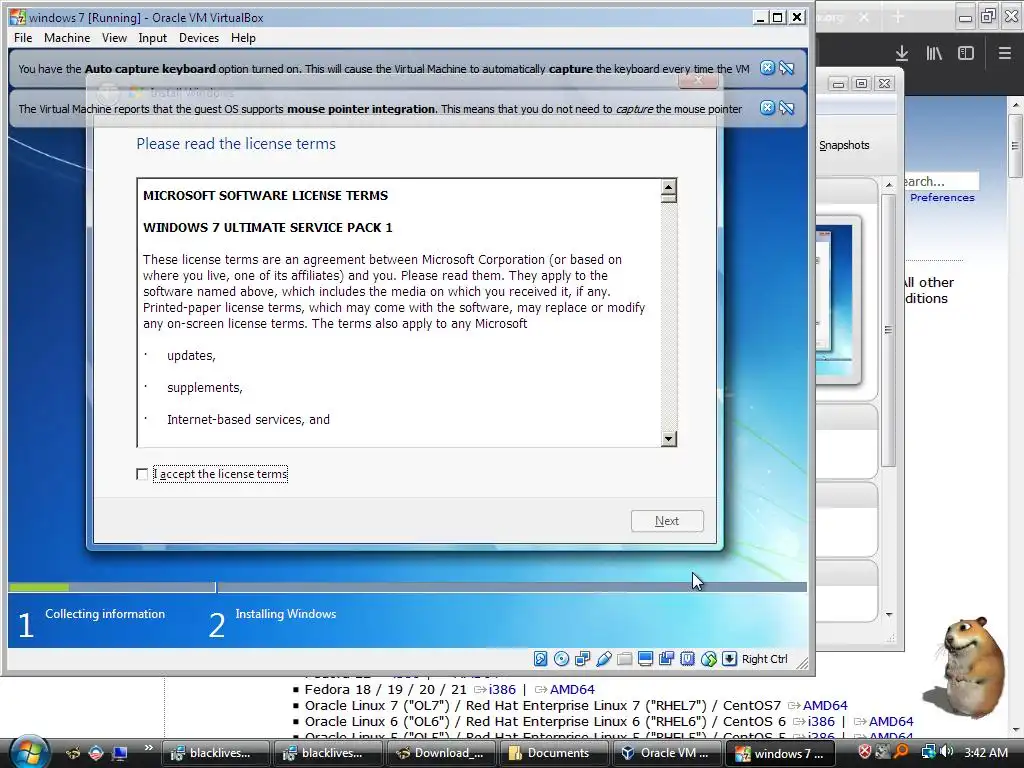The width and height of the screenshot is (1024, 768).
Task: Click the network adapters icon in VirtualBox status bar
Action: 582,659
